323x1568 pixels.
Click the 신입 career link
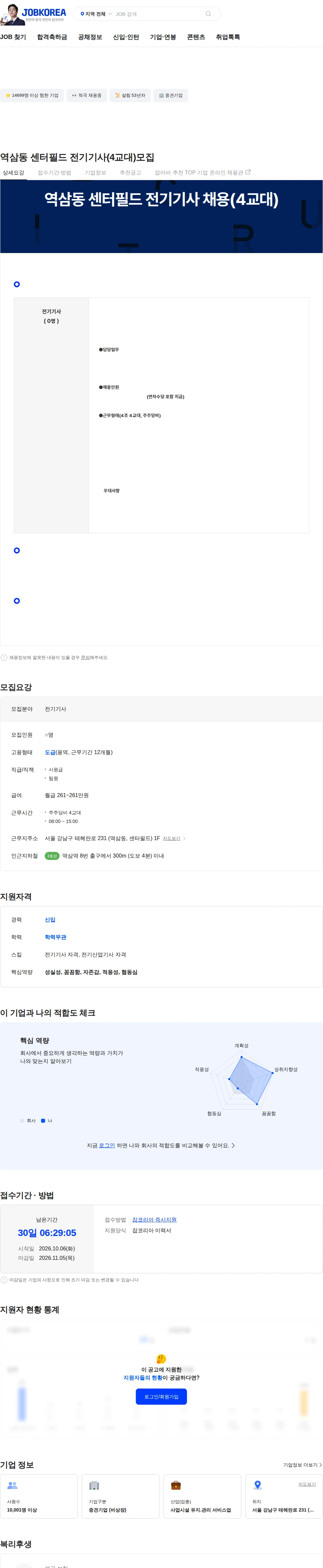tap(50, 920)
